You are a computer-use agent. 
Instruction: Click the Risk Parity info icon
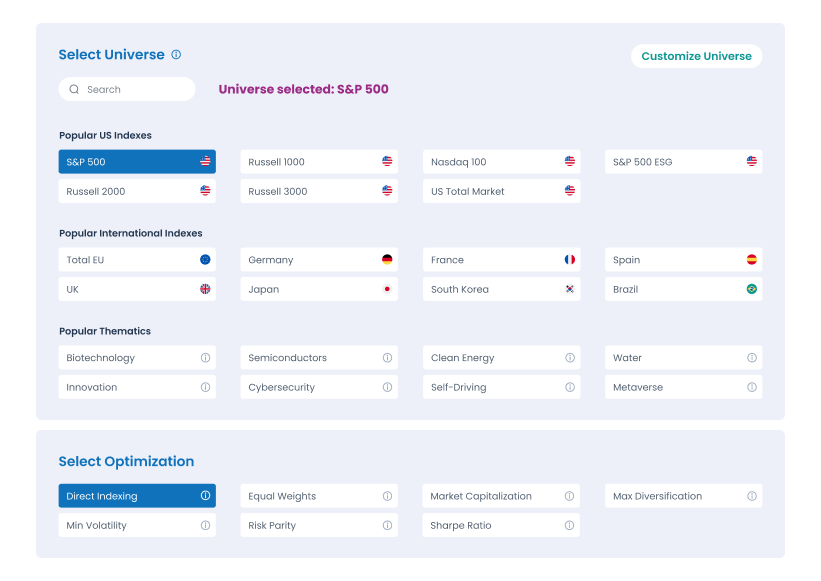tap(387, 525)
